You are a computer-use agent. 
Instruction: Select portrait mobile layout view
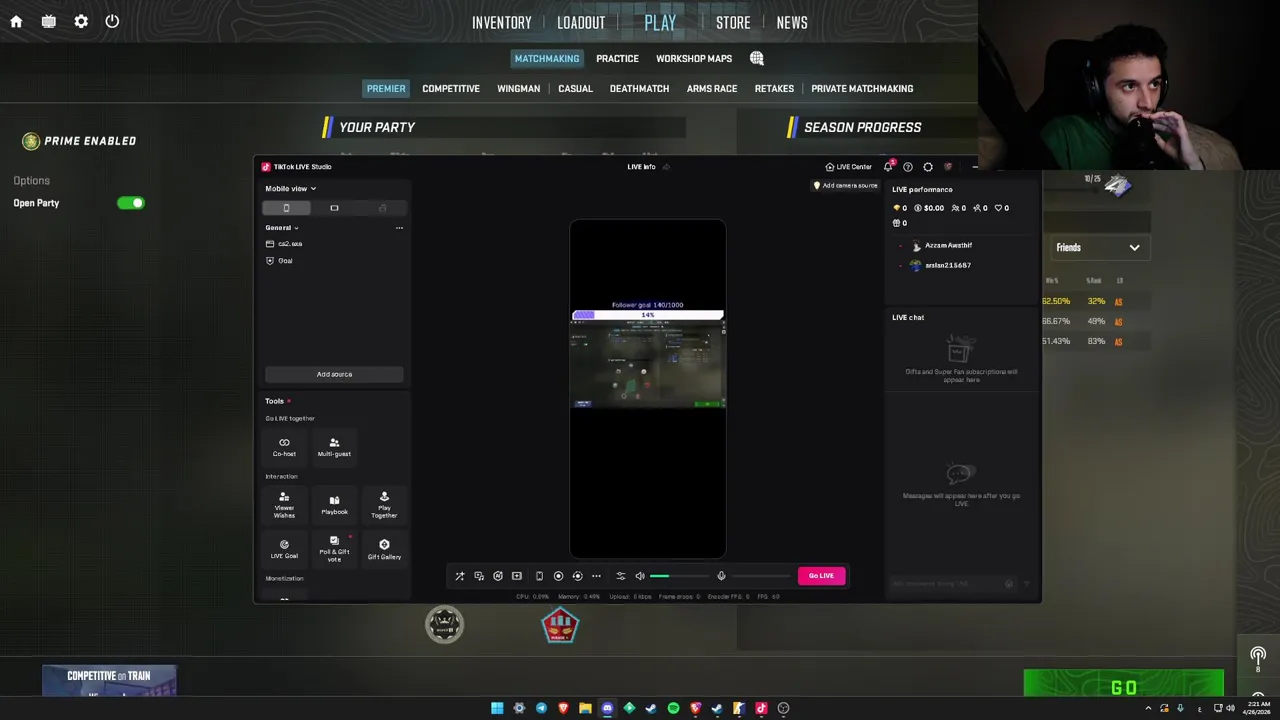pos(286,208)
